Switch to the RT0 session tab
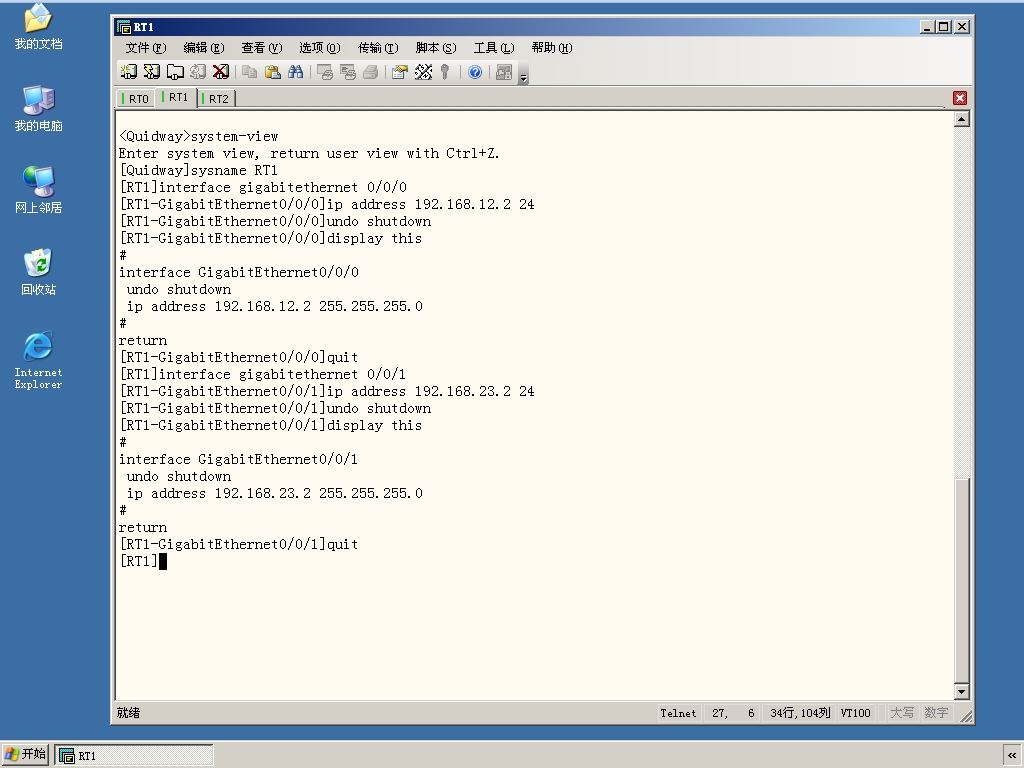The image size is (1024, 768). (x=136, y=99)
